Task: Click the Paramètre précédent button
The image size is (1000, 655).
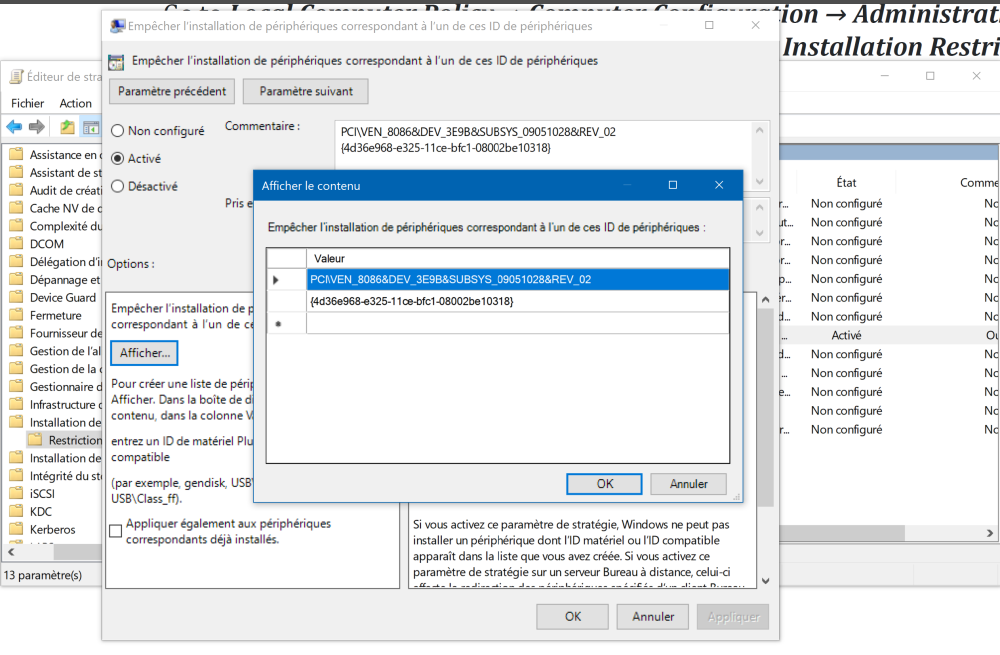Action: coord(172,91)
